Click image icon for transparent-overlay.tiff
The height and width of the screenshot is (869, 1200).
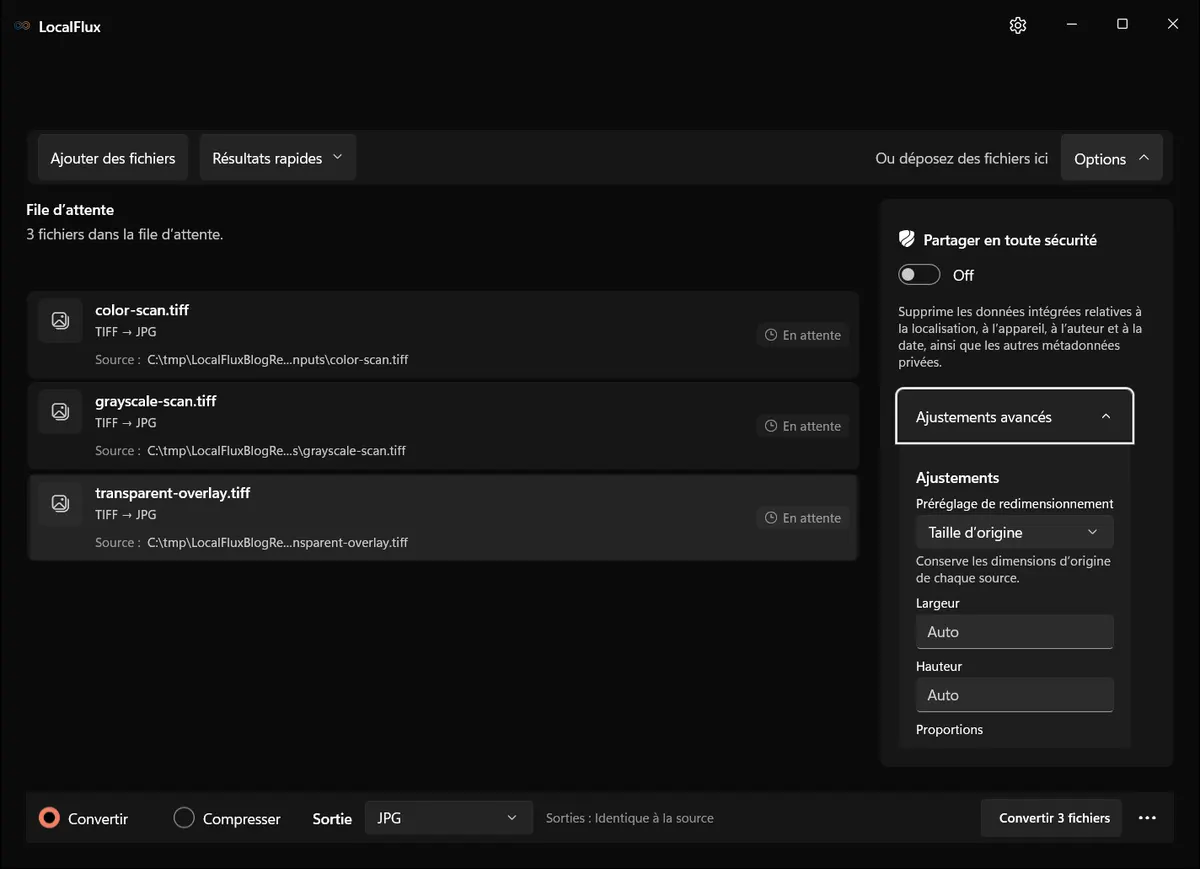click(60, 503)
